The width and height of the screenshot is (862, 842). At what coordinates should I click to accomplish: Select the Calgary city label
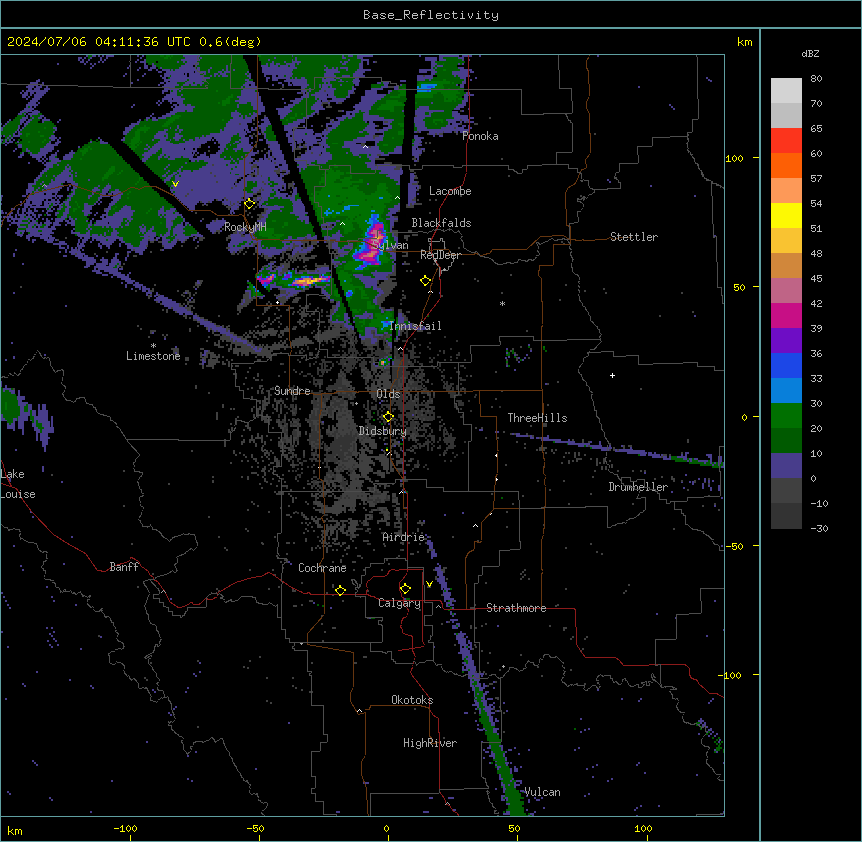pyautogui.click(x=400, y=603)
